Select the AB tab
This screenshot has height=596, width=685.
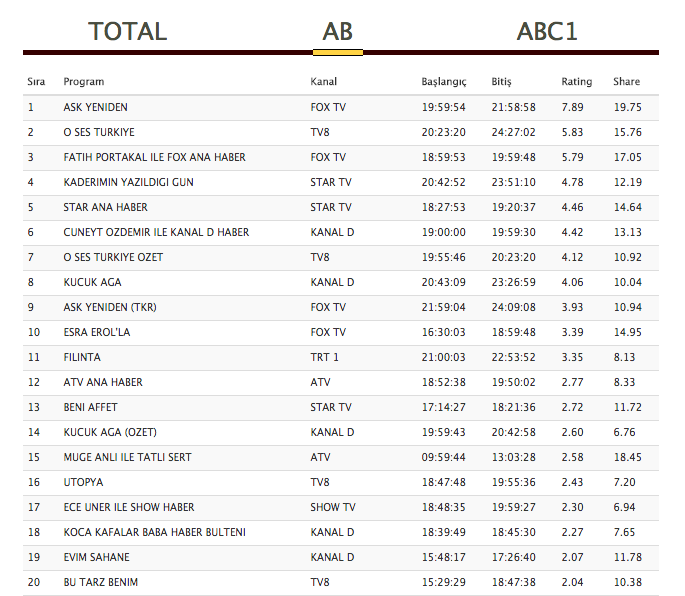[337, 31]
